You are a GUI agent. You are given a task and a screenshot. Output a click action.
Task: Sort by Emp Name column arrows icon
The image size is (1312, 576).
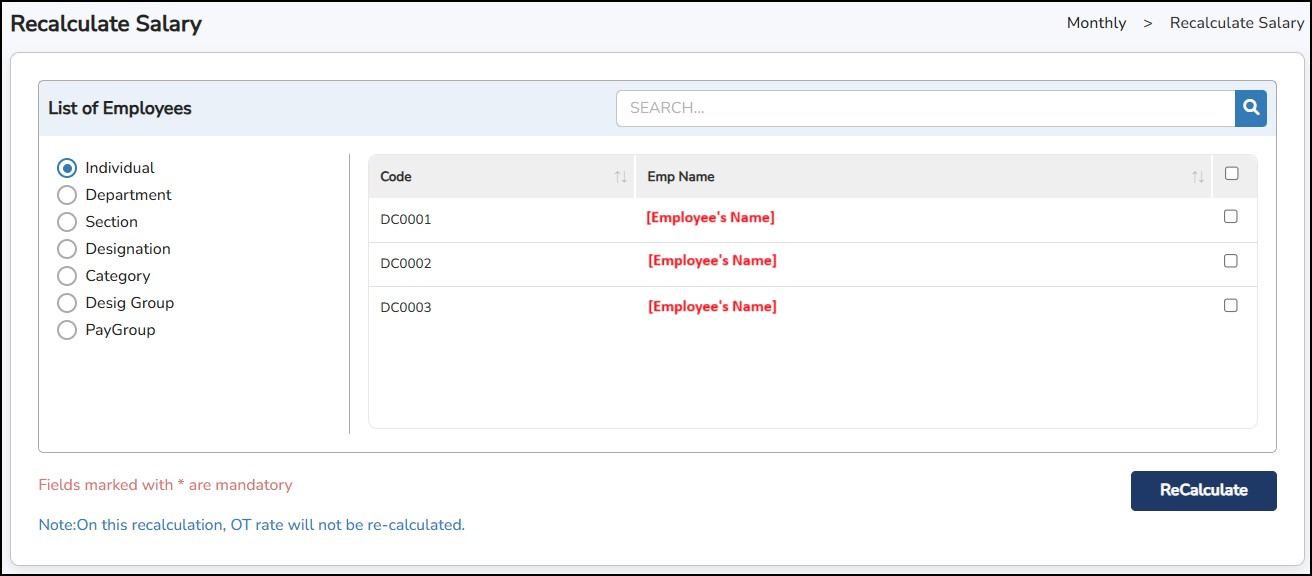1197,177
